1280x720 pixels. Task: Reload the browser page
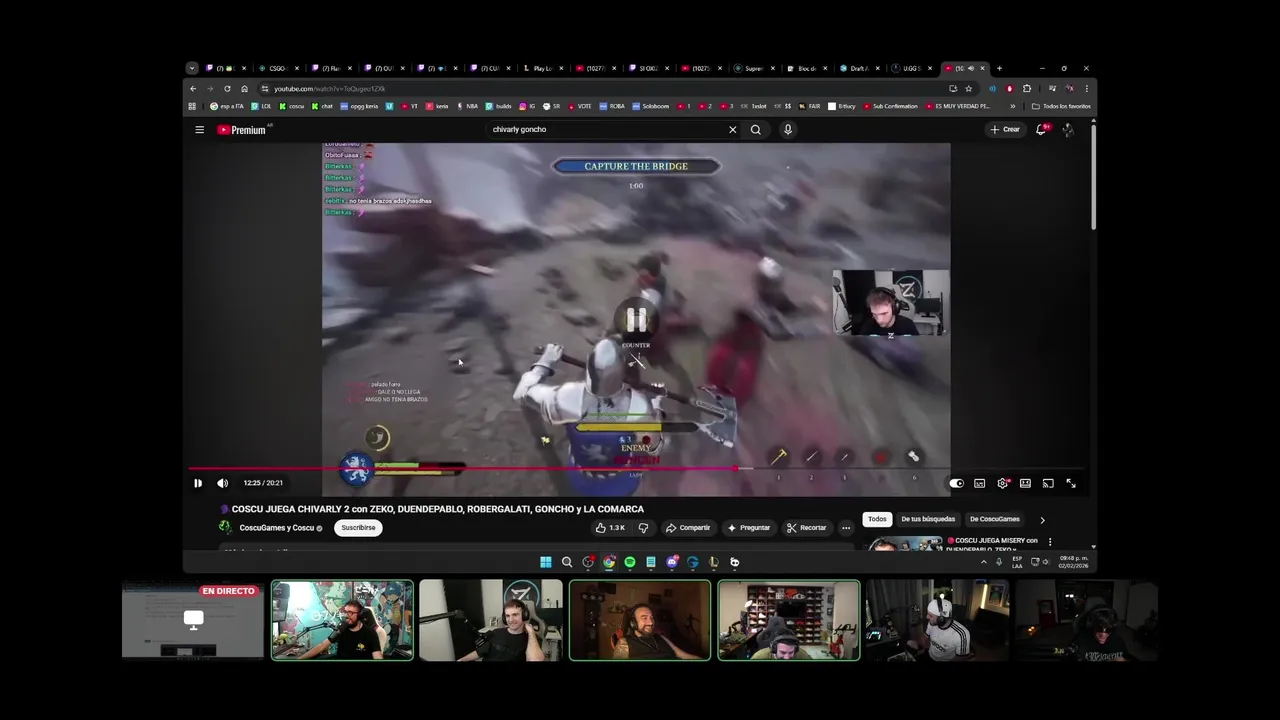click(227, 88)
